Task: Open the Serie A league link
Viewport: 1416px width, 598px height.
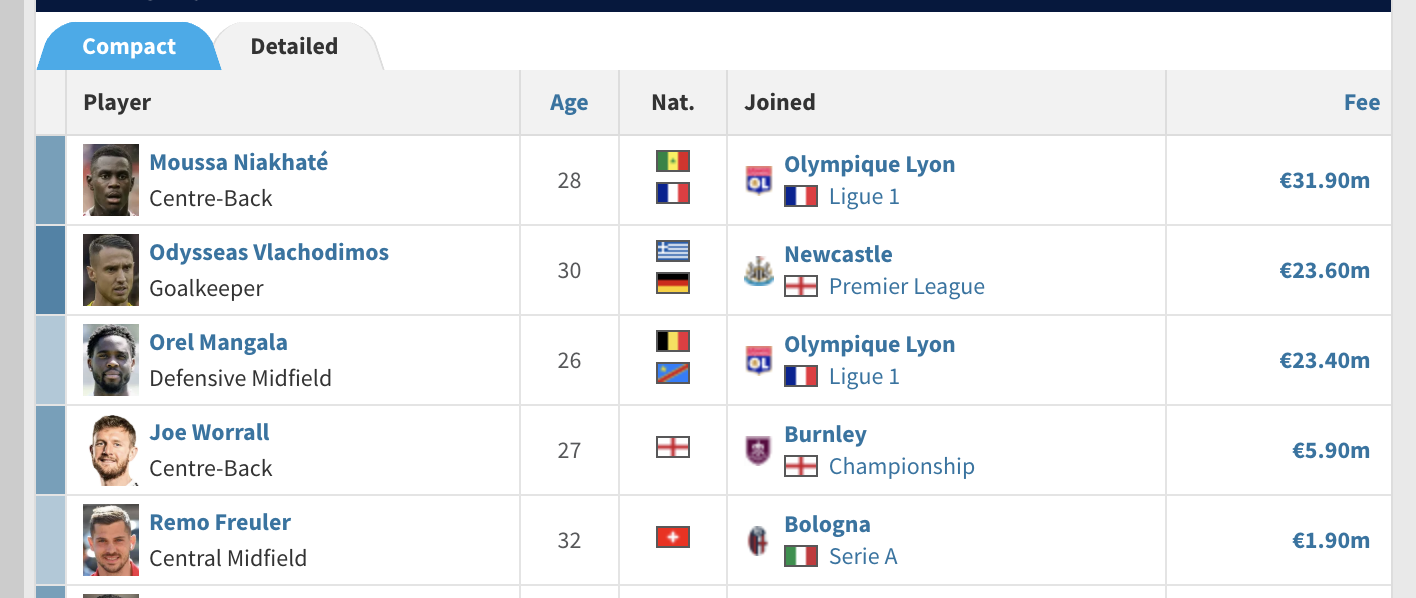Action: coord(863,557)
